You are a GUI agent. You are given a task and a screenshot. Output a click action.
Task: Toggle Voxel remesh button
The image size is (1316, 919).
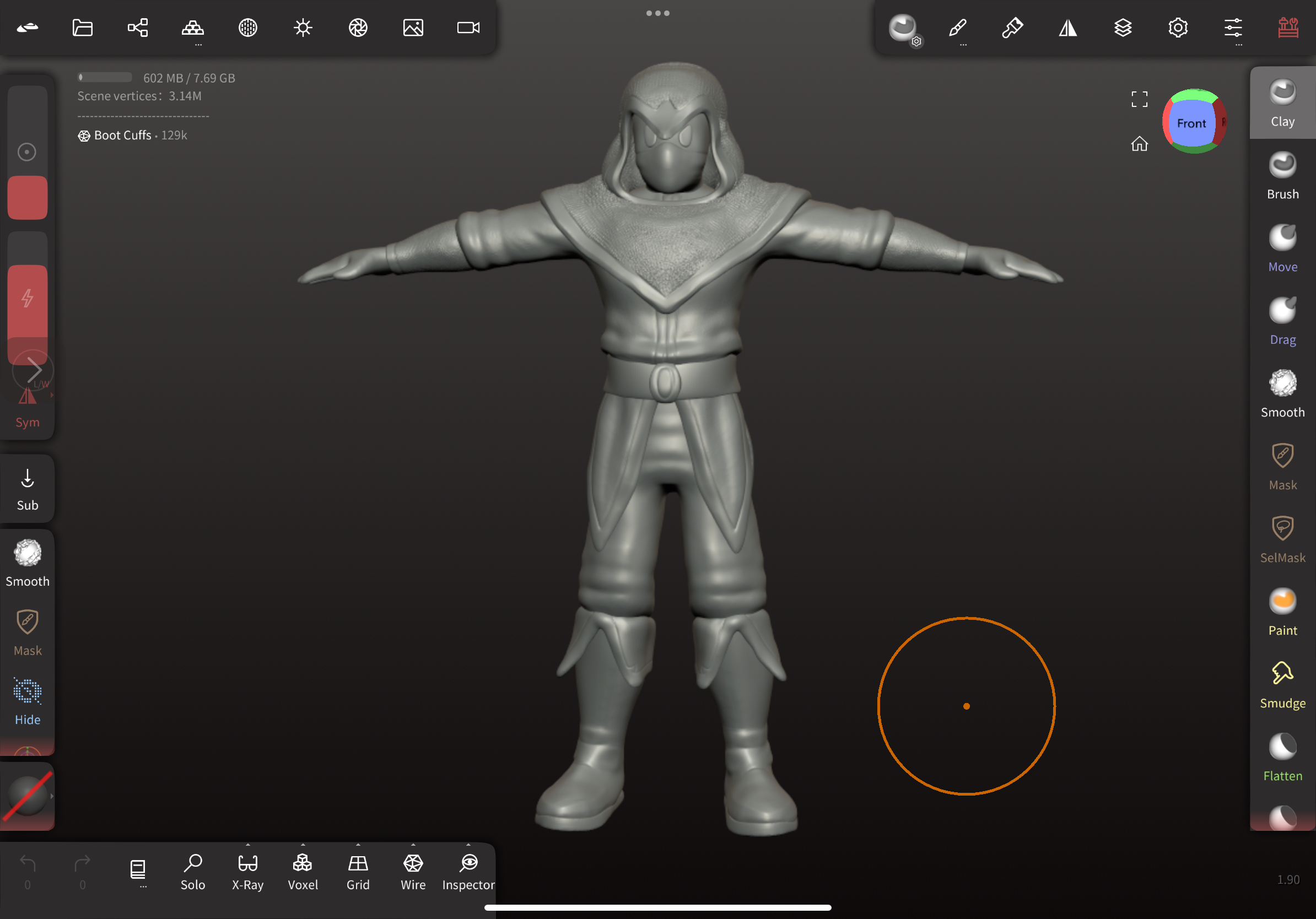tap(303, 872)
